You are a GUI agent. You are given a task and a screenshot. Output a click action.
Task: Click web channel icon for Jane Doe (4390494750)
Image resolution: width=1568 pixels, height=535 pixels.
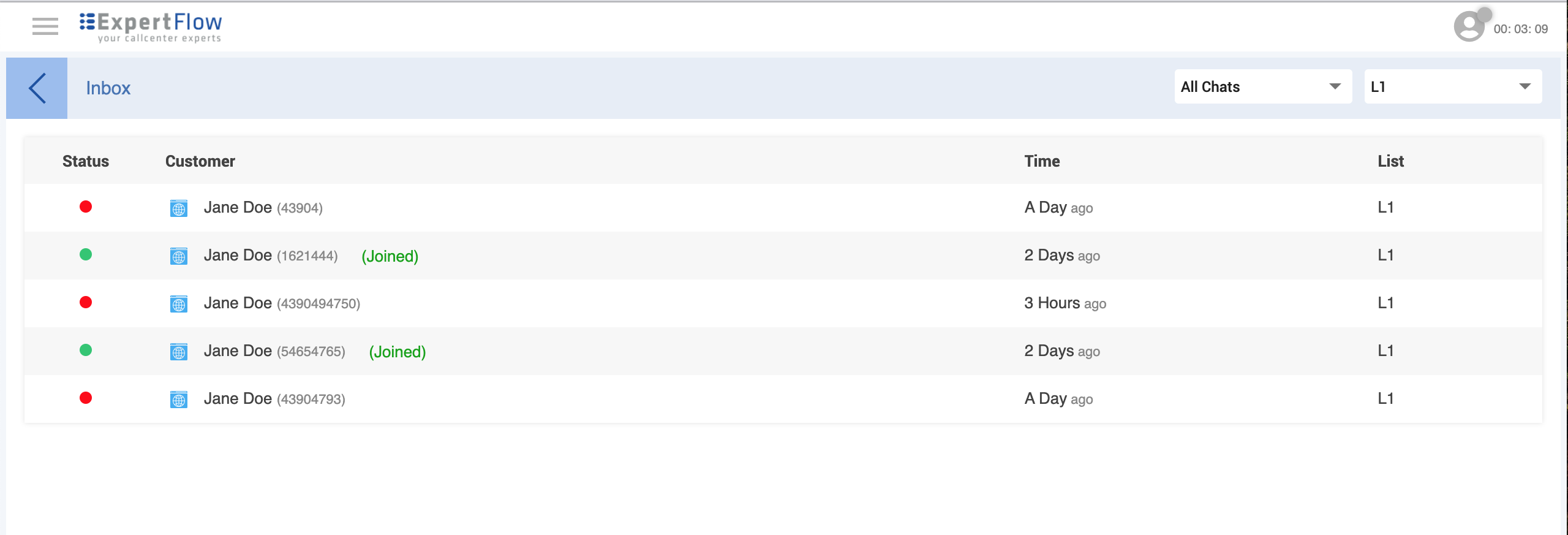tap(179, 304)
